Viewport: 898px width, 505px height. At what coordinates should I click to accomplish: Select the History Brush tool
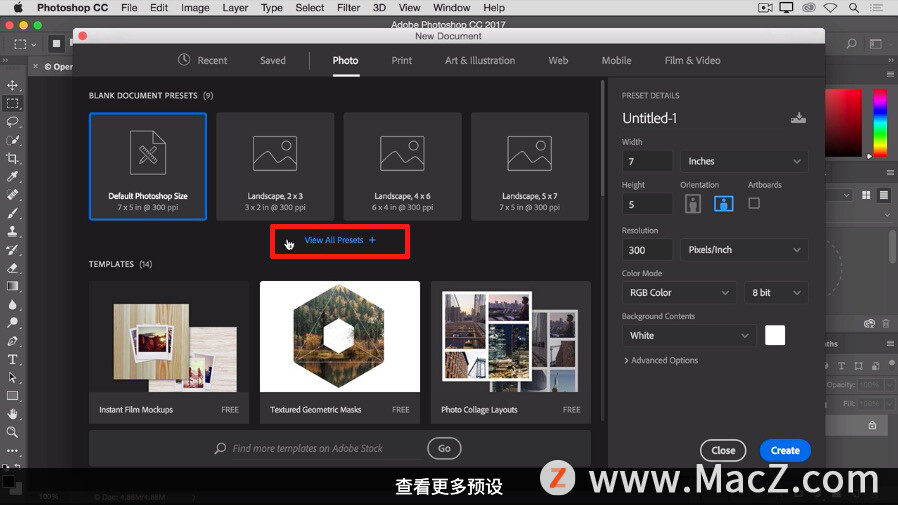(12, 250)
